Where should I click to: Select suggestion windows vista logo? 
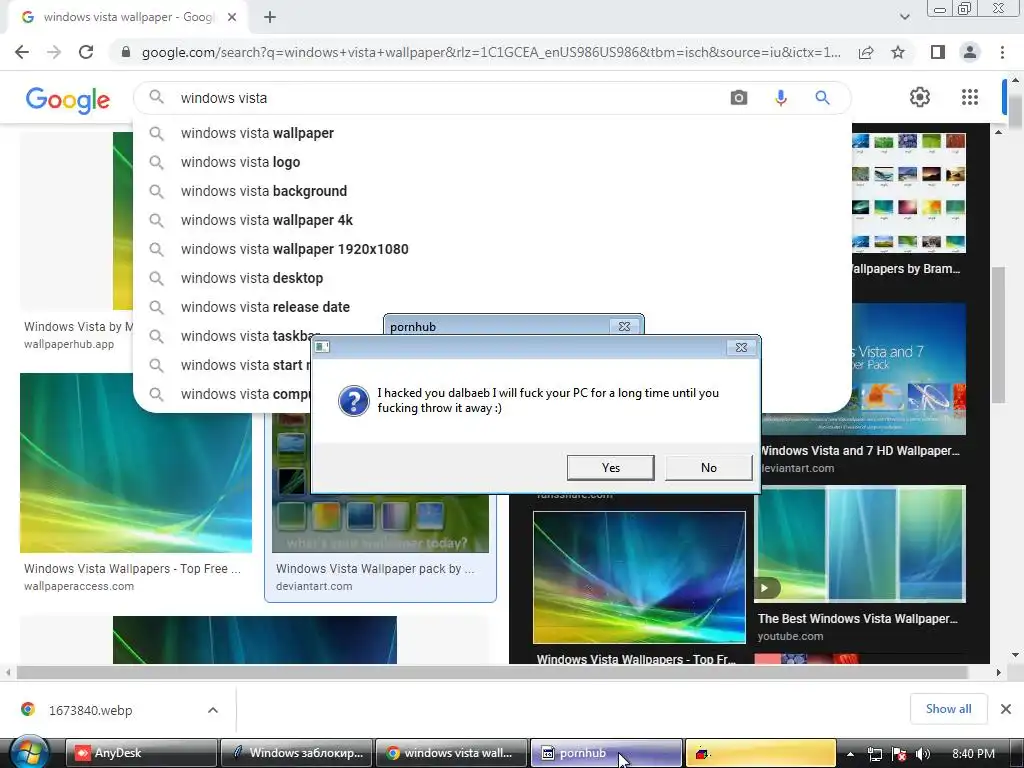(x=492, y=162)
